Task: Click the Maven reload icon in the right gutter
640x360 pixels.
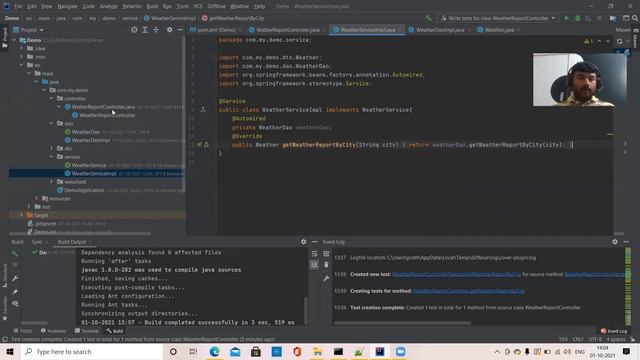Action: 620,42
